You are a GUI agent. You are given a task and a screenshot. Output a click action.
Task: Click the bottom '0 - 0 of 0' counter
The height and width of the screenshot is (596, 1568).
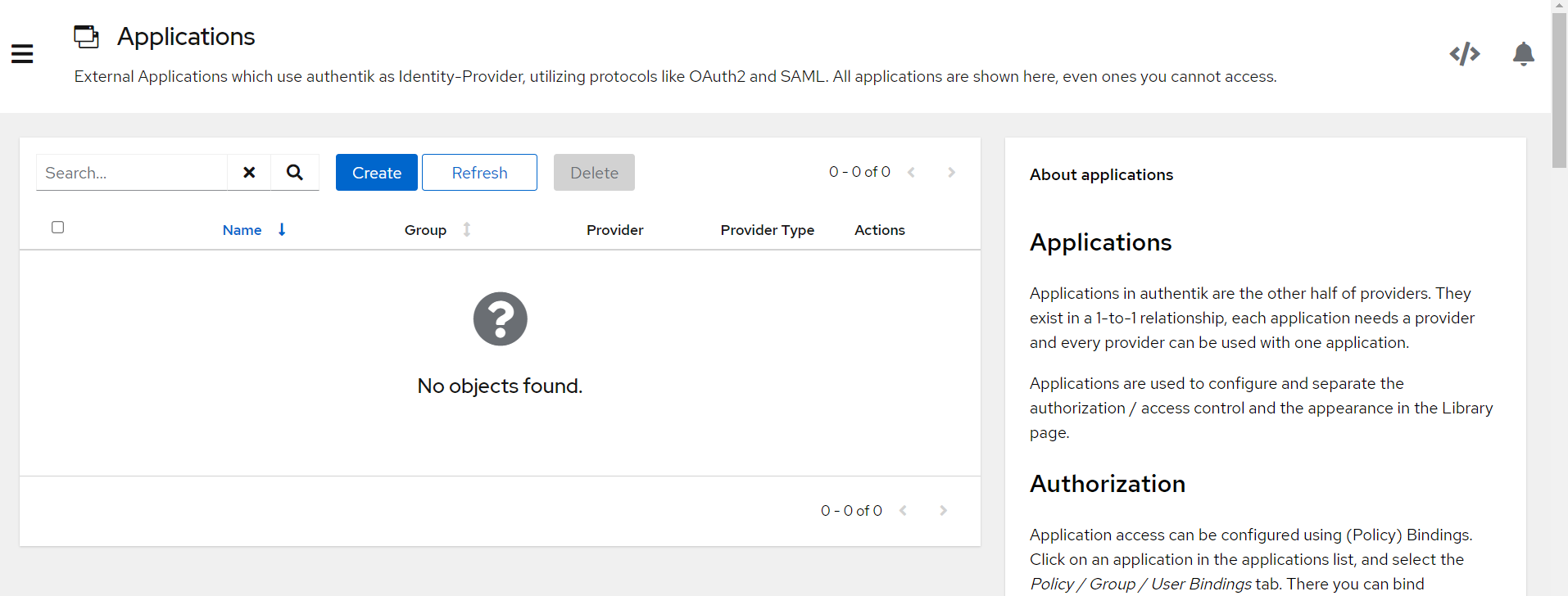(851, 511)
